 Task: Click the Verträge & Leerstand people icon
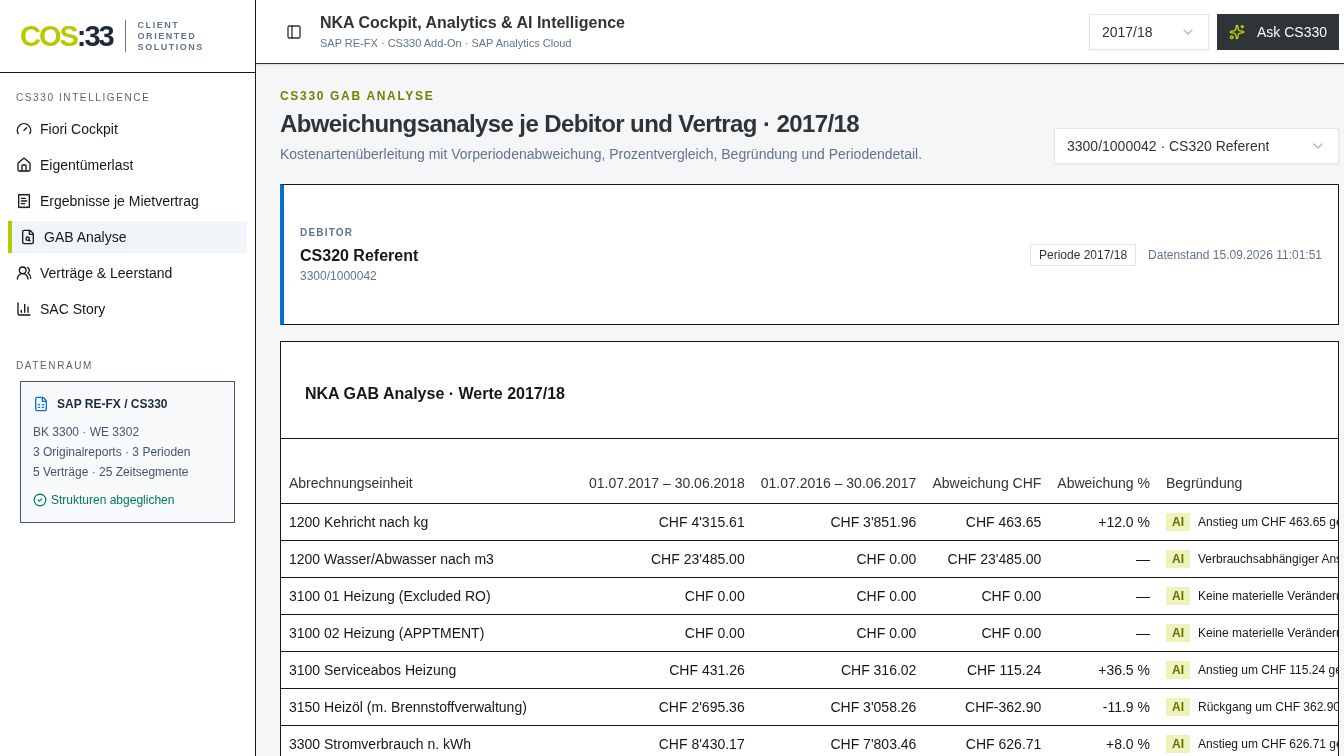coord(24,273)
